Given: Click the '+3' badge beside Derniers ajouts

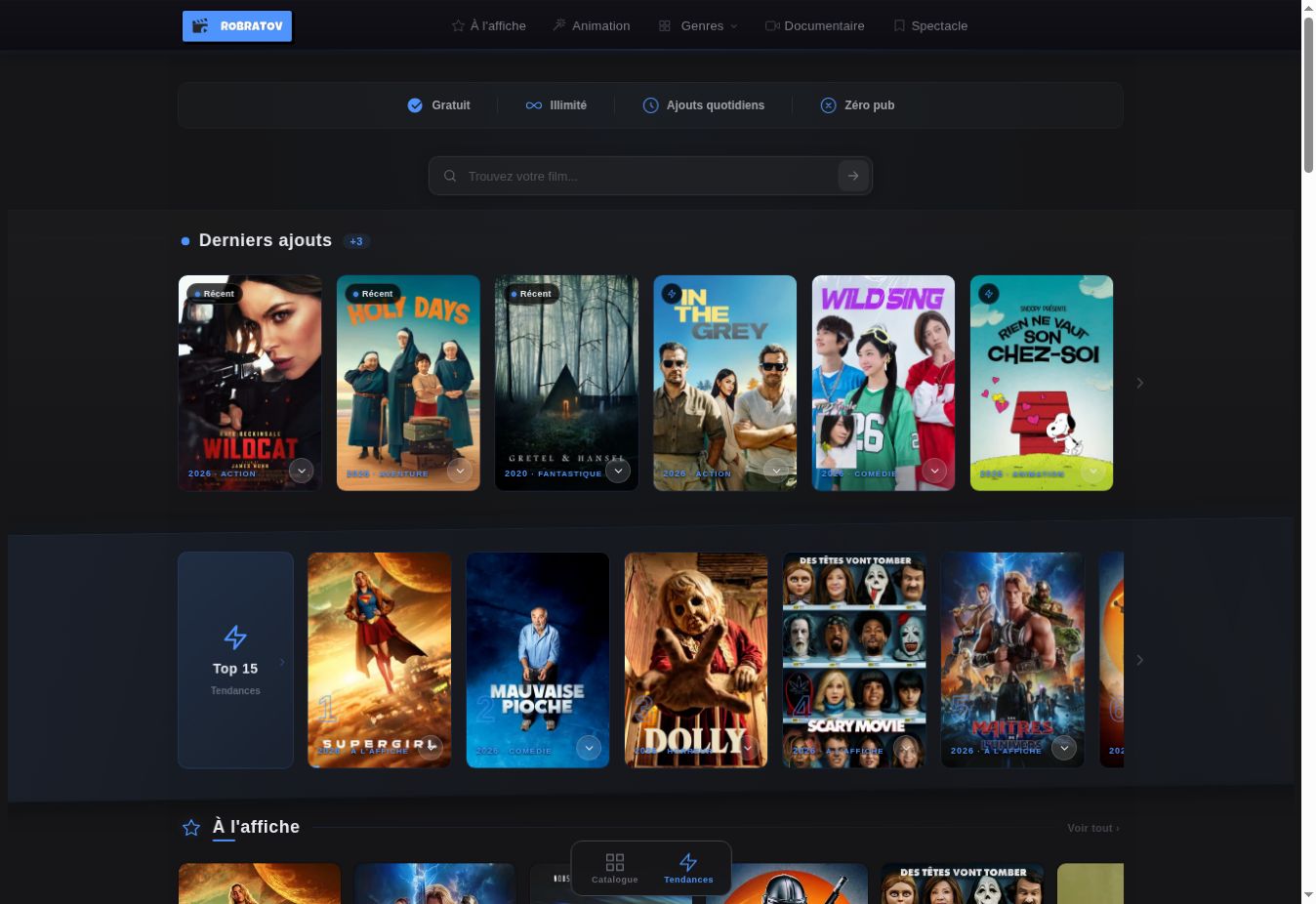Looking at the screenshot, I should pos(356,241).
